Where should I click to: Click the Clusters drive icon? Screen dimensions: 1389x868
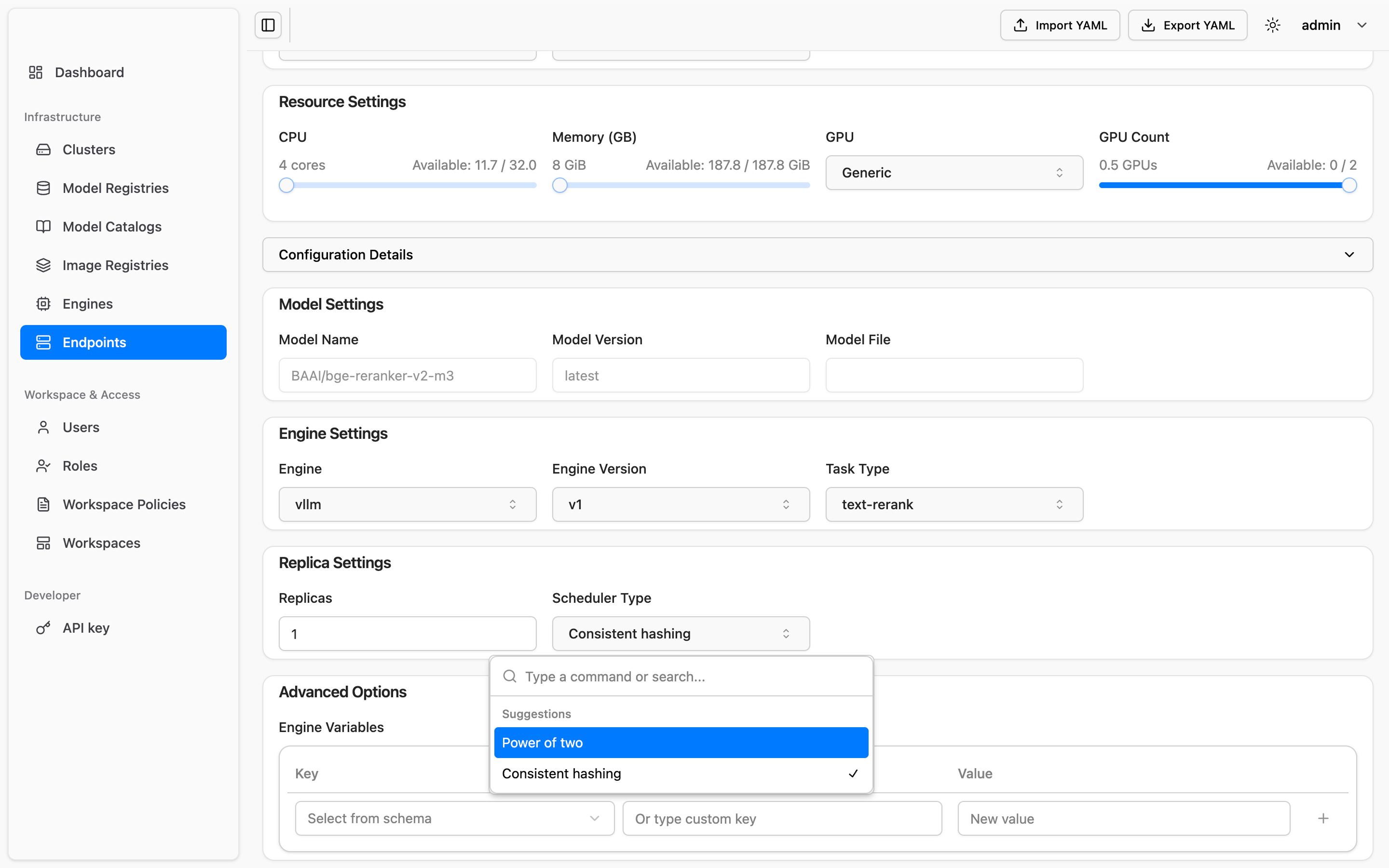coord(43,149)
